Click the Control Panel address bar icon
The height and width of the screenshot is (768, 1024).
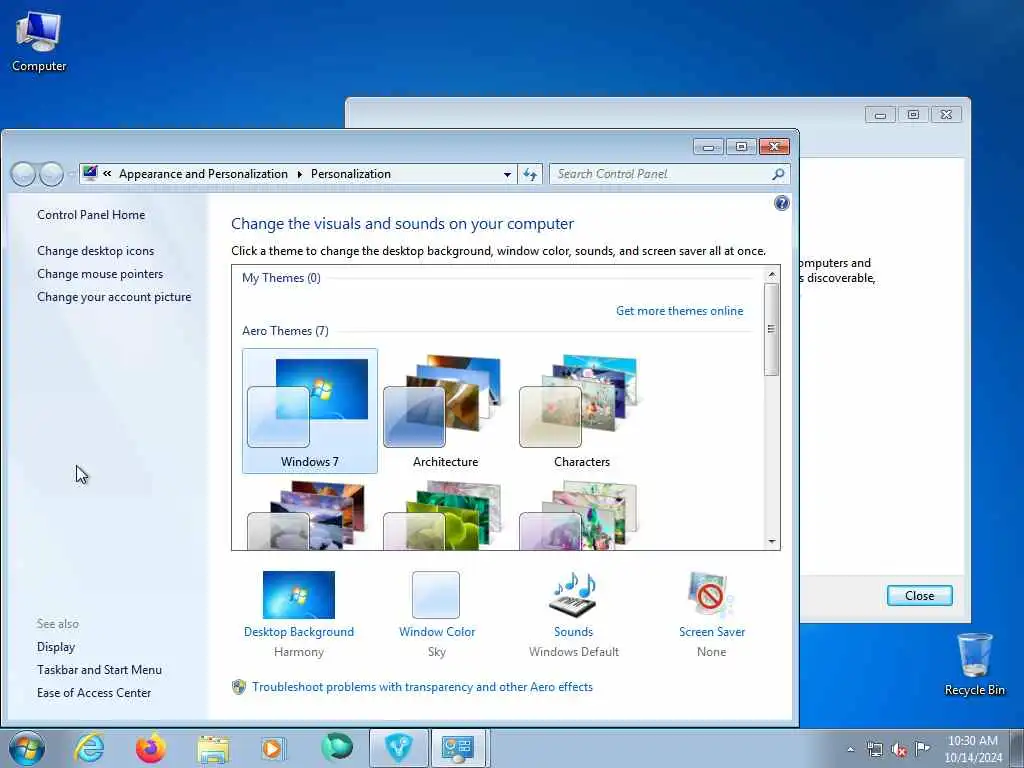pyautogui.click(x=90, y=173)
